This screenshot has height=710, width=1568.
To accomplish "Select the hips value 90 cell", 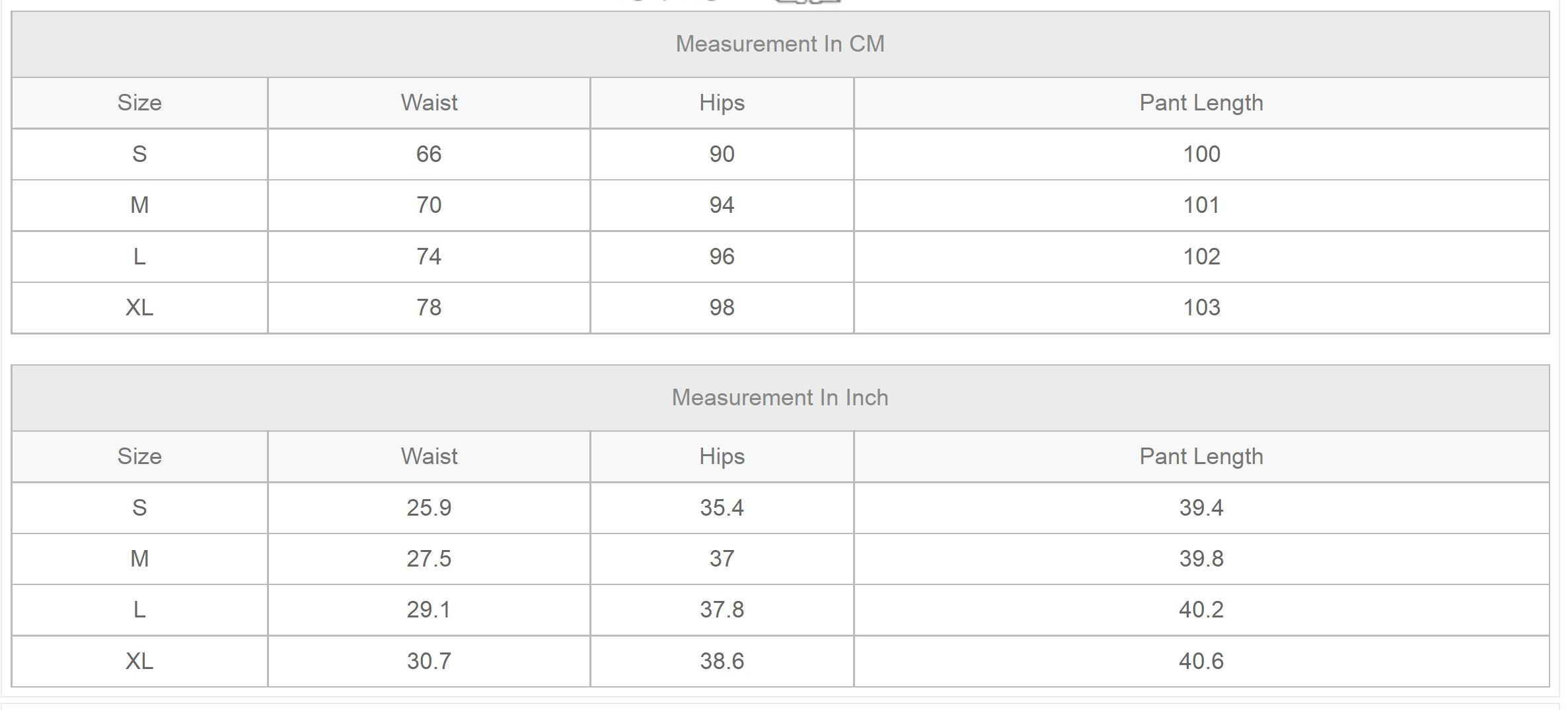I will [722, 154].
